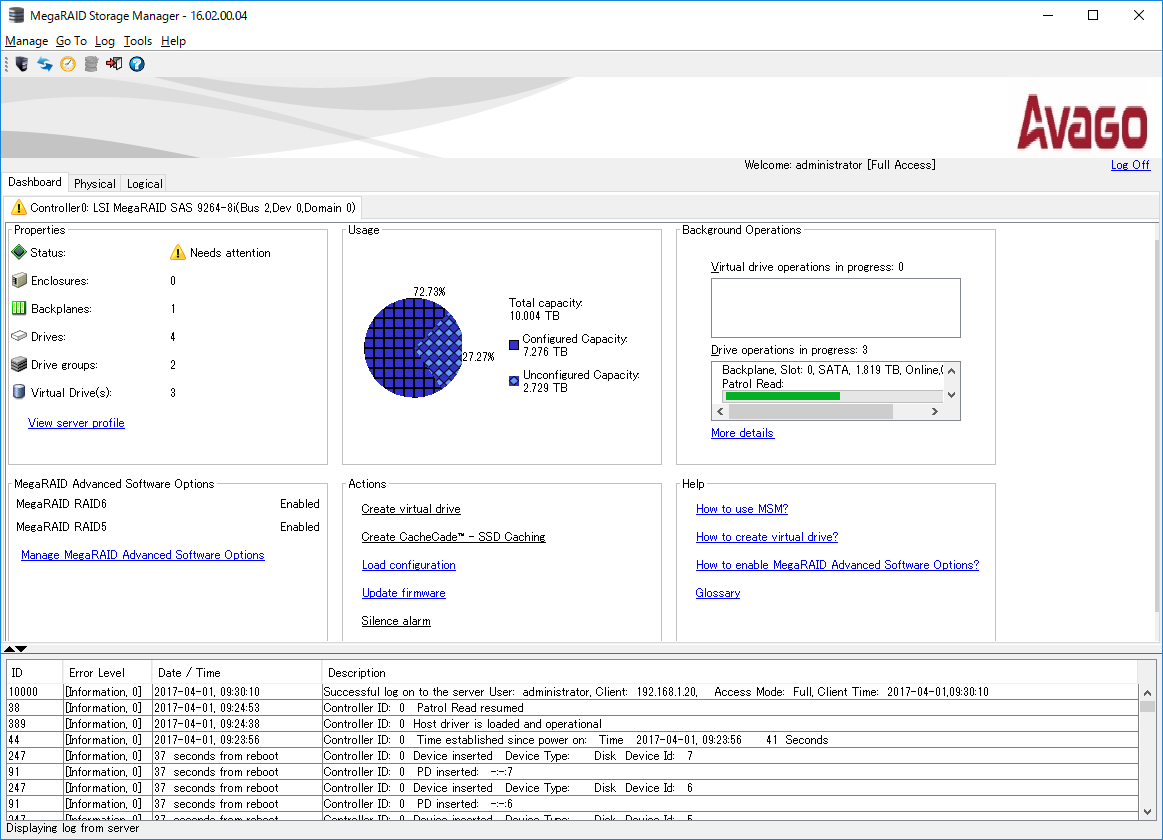The height and width of the screenshot is (840, 1163).
Task: Select log row with ID 10000
Action: pos(573,692)
